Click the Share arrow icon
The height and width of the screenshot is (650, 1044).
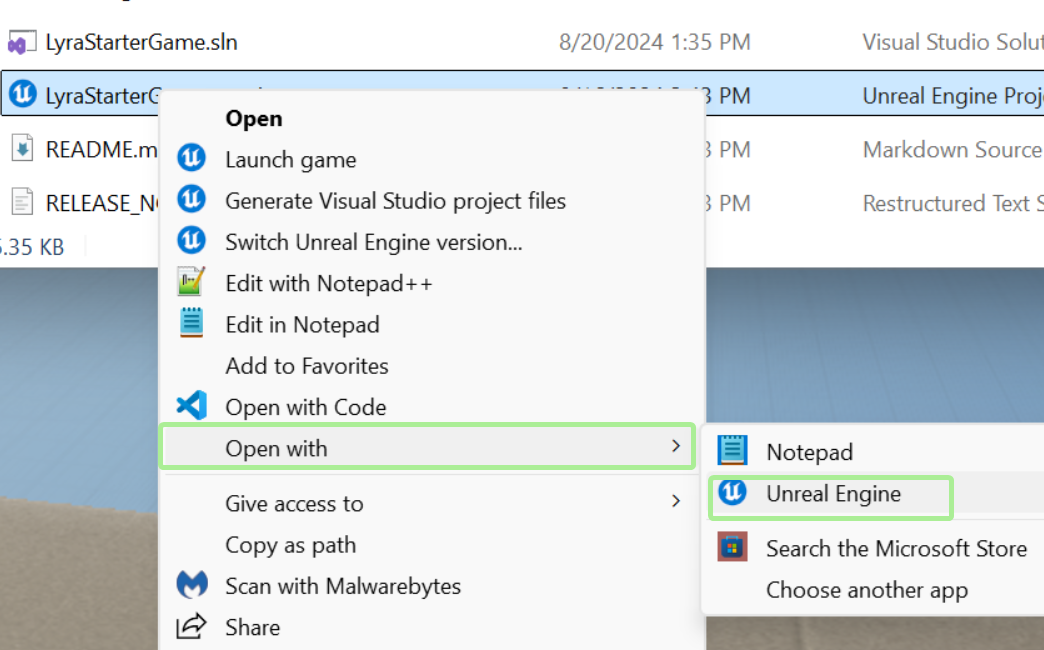tap(191, 627)
